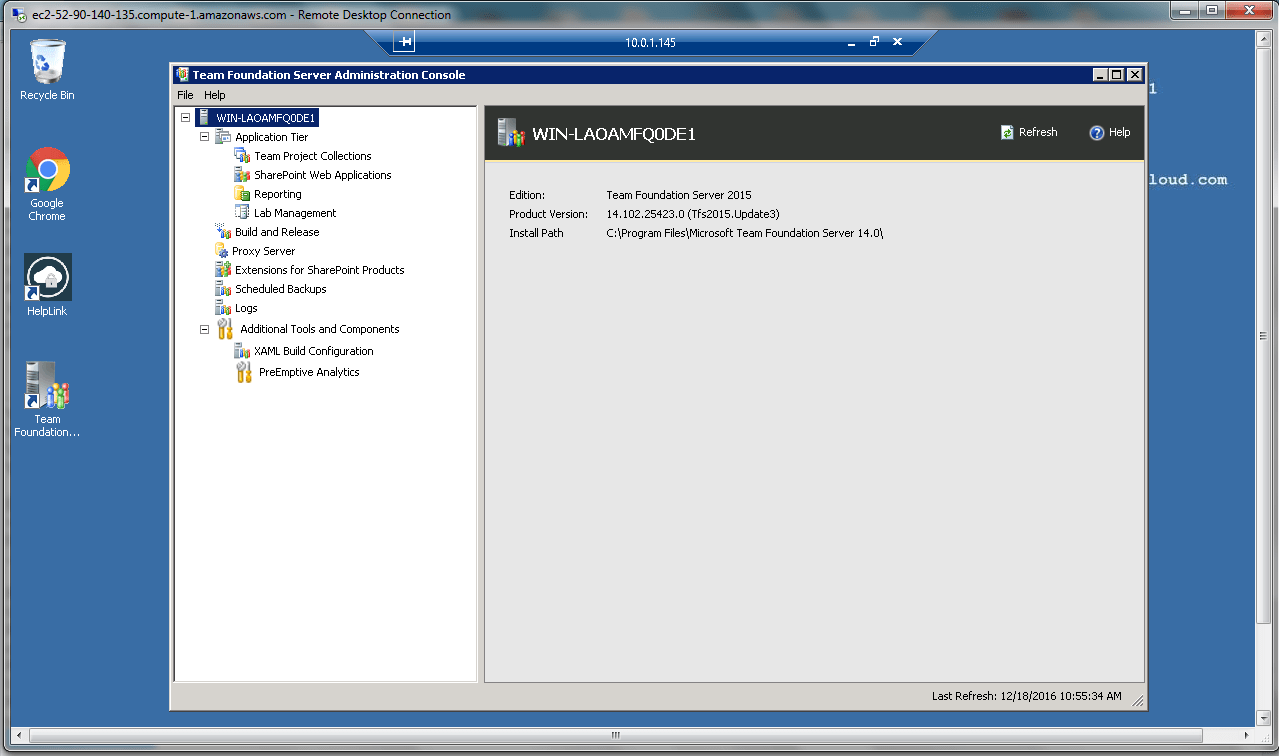Click the Team Project Collections icon

coord(241,156)
